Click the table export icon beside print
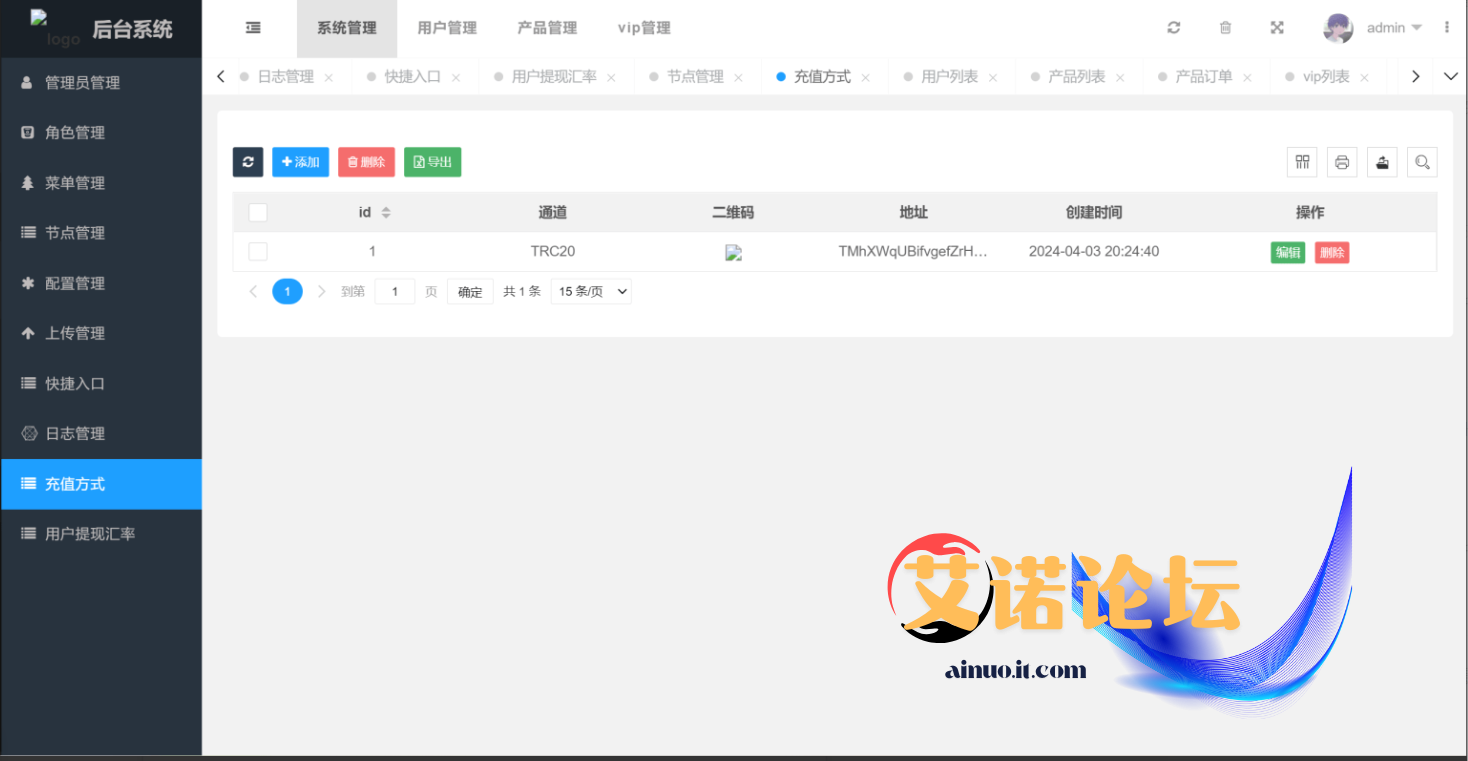 [1382, 162]
